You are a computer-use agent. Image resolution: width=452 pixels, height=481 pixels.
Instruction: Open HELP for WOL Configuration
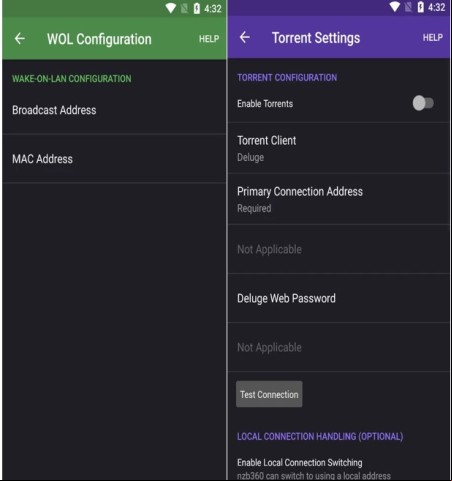(209, 39)
